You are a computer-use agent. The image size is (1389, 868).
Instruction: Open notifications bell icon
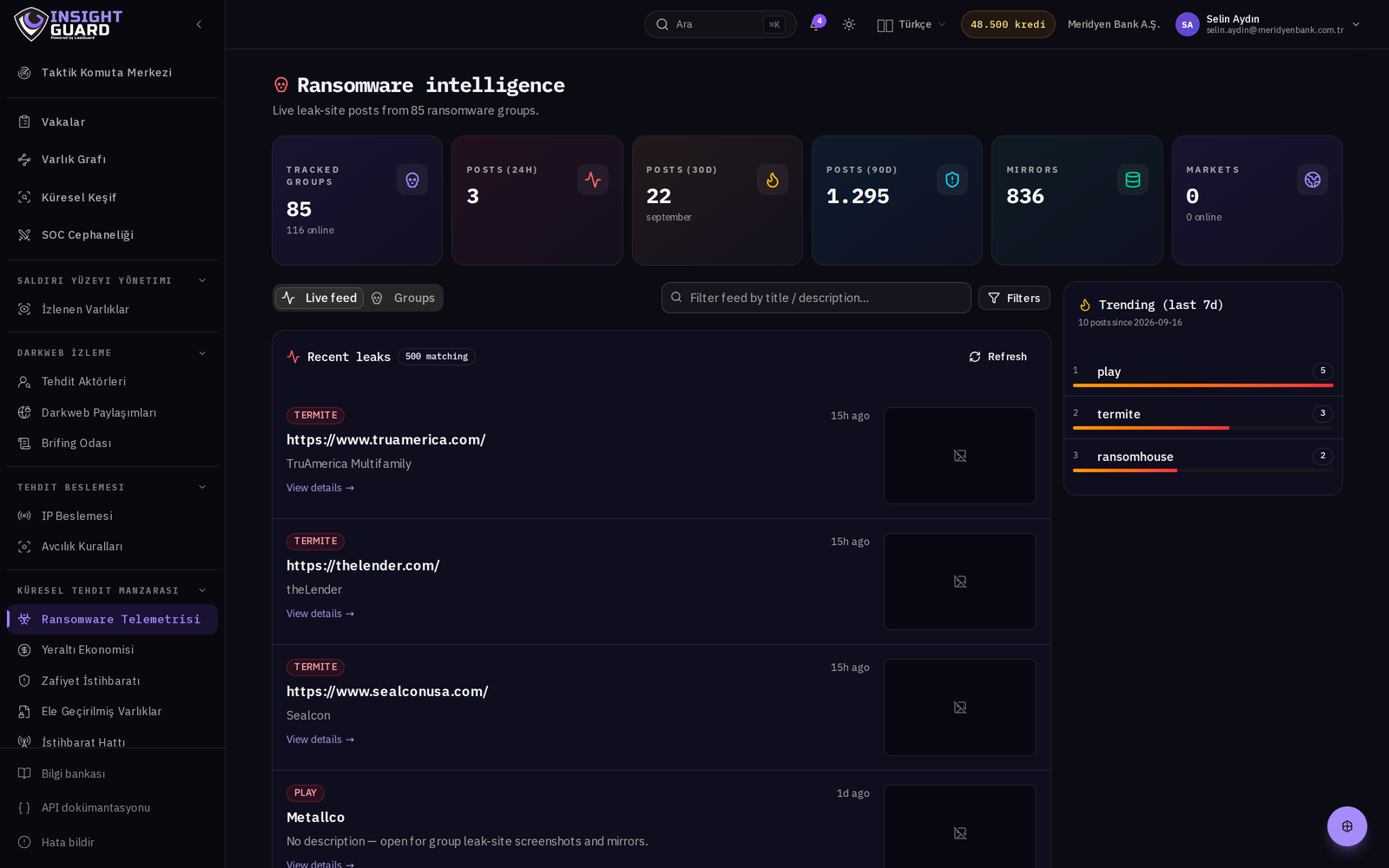point(815,24)
